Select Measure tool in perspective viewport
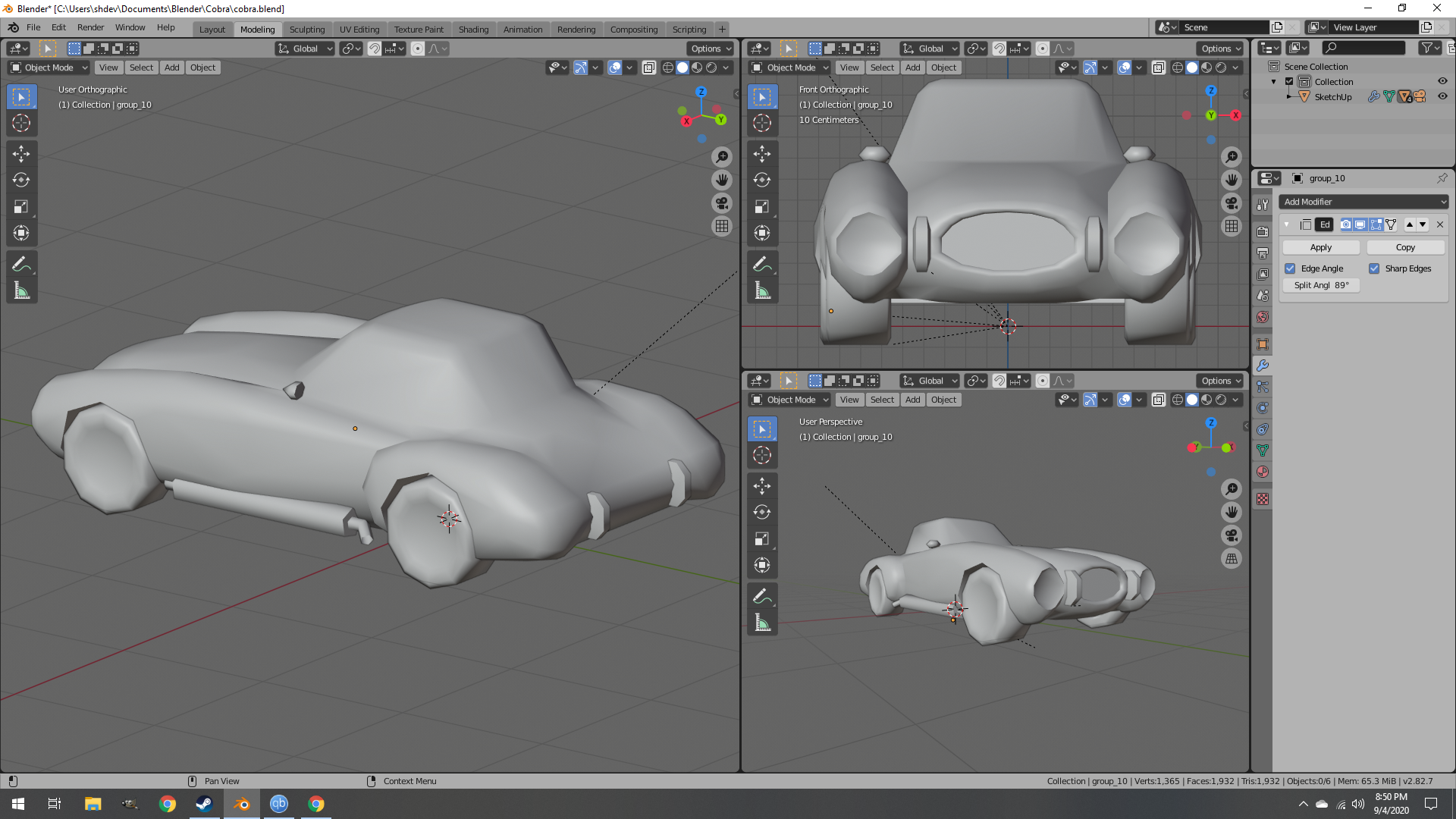 tap(762, 623)
